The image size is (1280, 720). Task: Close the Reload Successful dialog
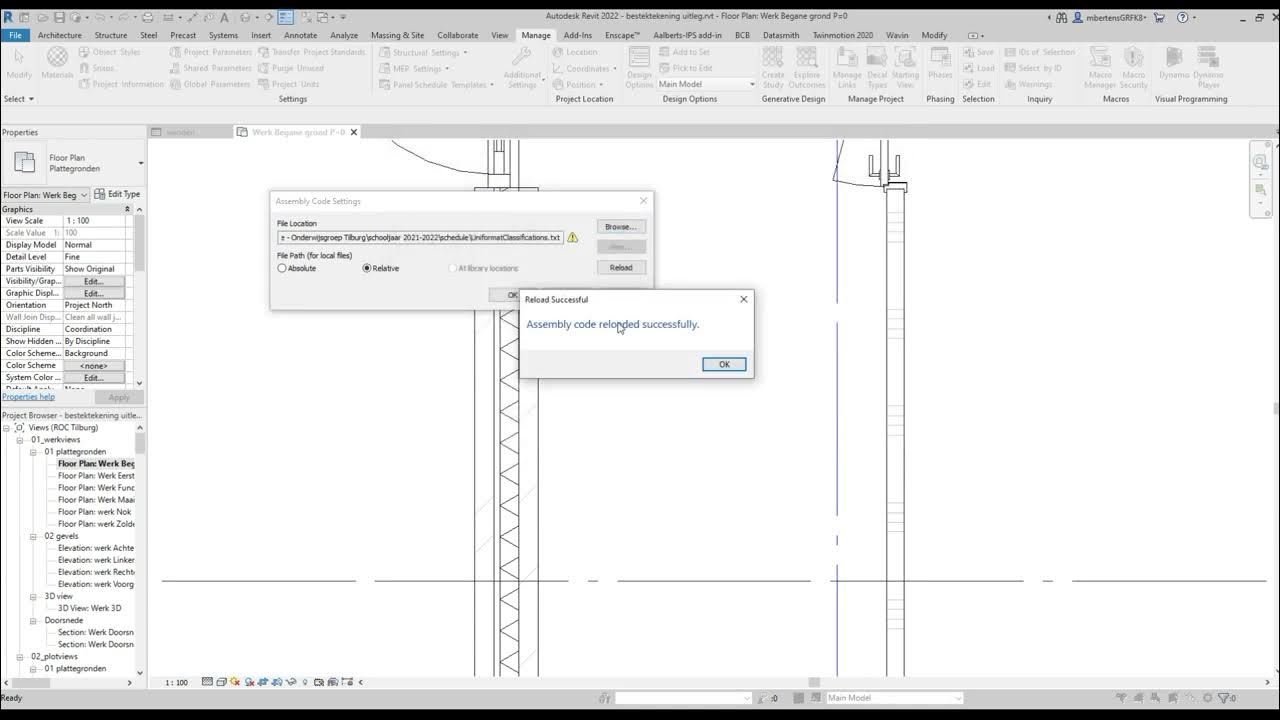(x=743, y=299)
